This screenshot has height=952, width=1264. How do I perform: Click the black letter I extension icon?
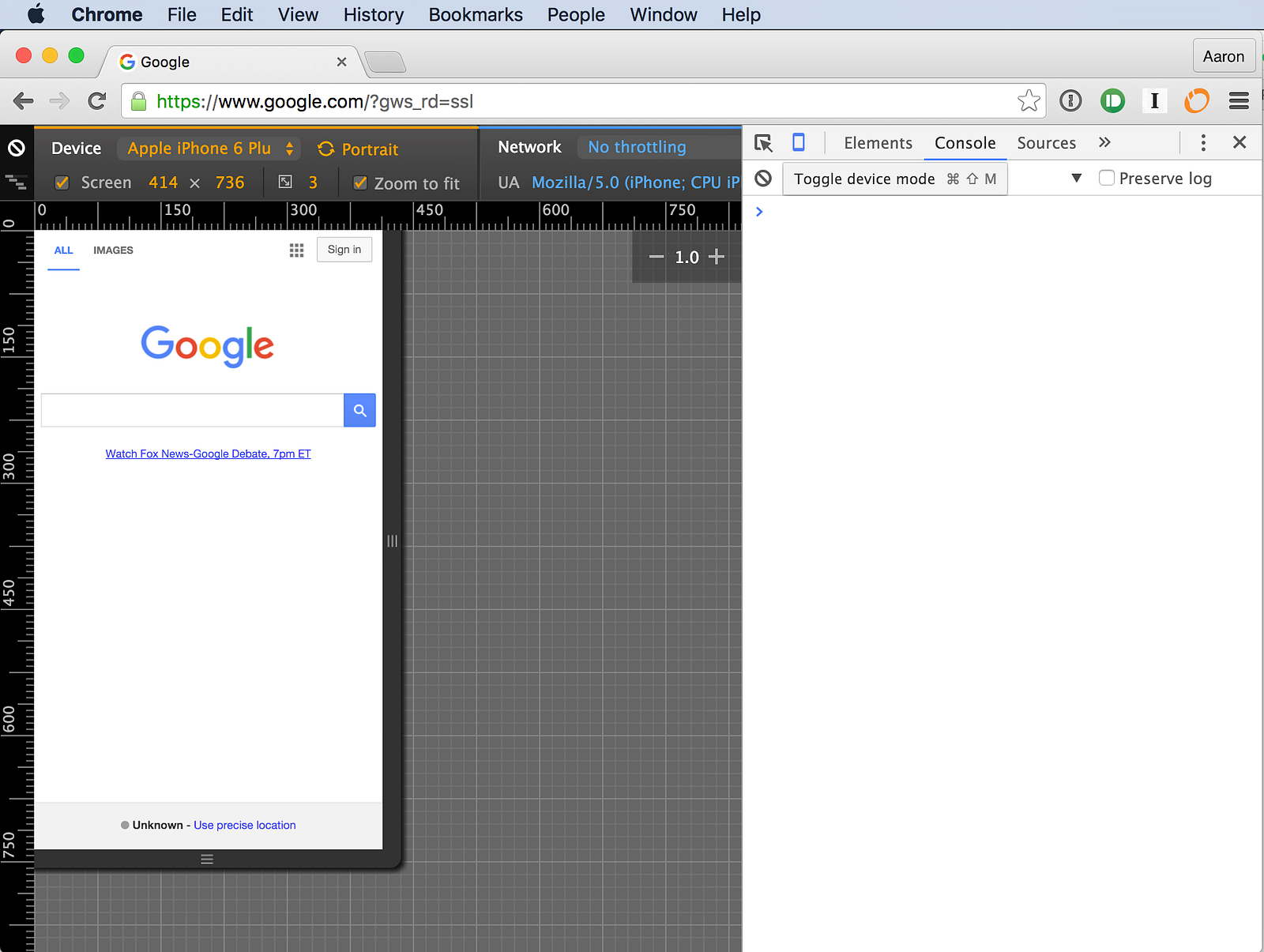[1154, 100]
